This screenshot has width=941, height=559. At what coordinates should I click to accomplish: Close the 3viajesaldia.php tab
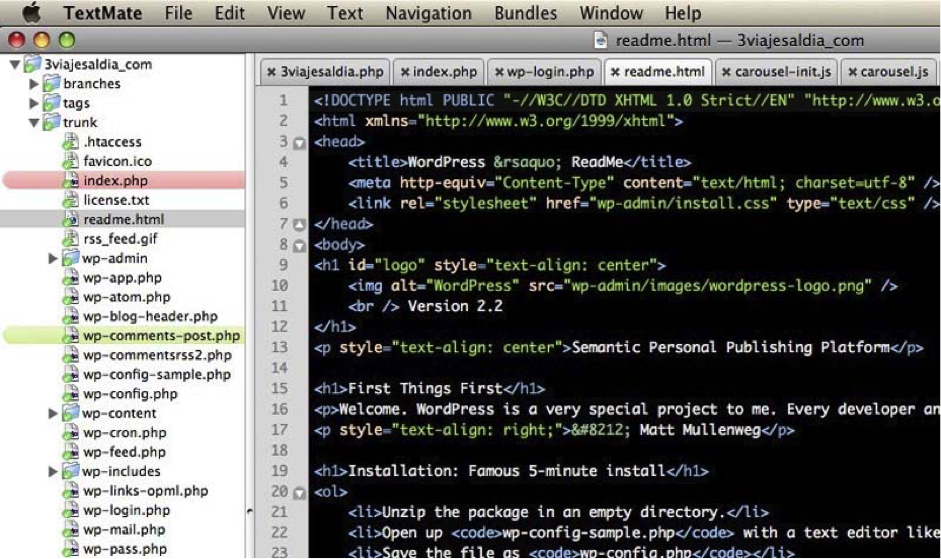click(x=271, y=72)
